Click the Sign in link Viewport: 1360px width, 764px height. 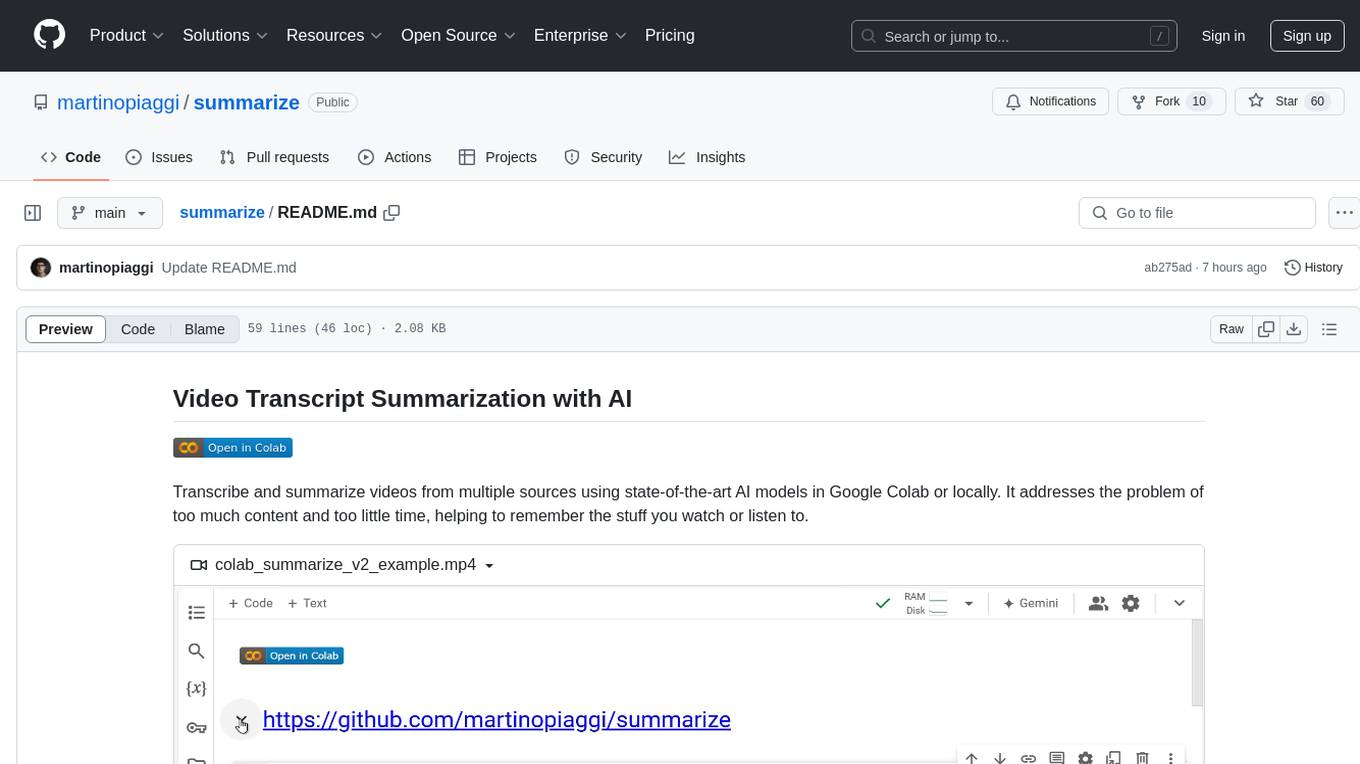[1223, 36]
